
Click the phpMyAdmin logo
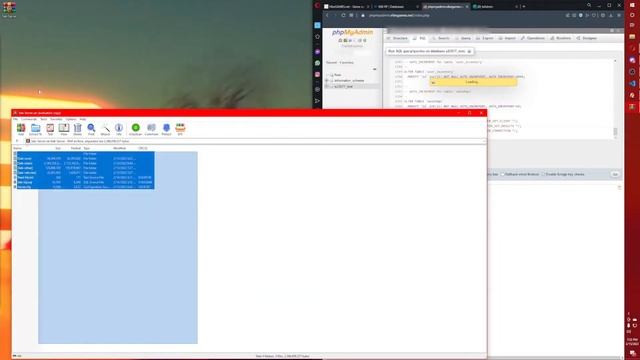point(352,32)
